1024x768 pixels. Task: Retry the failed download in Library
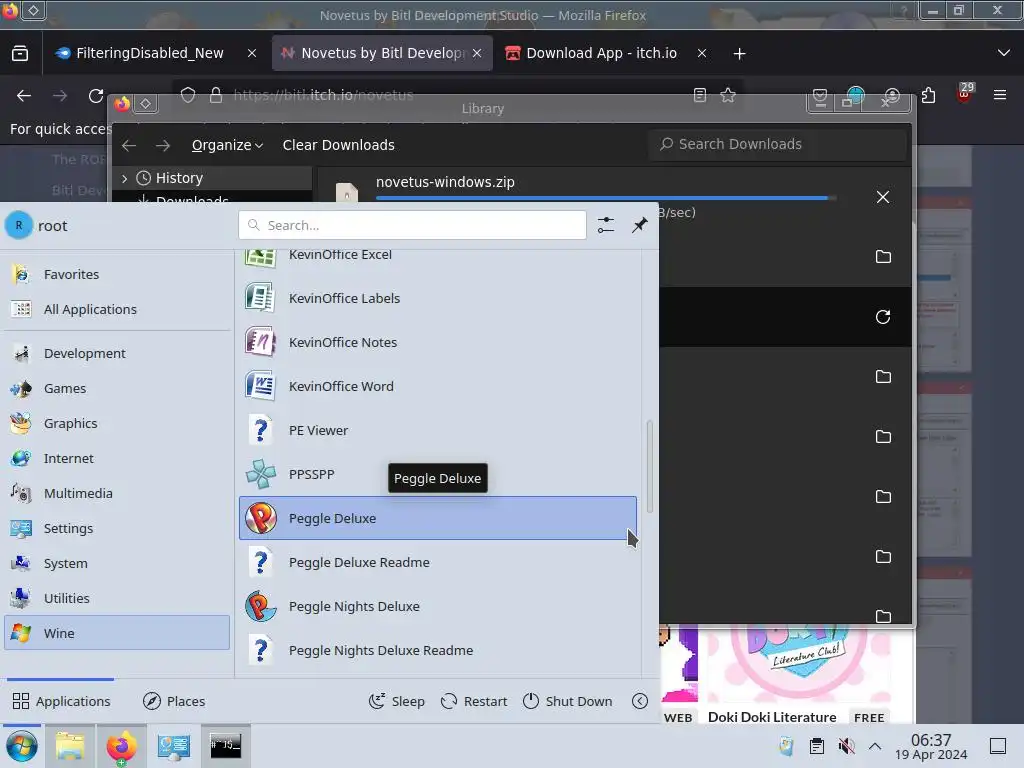pos(883,317)
